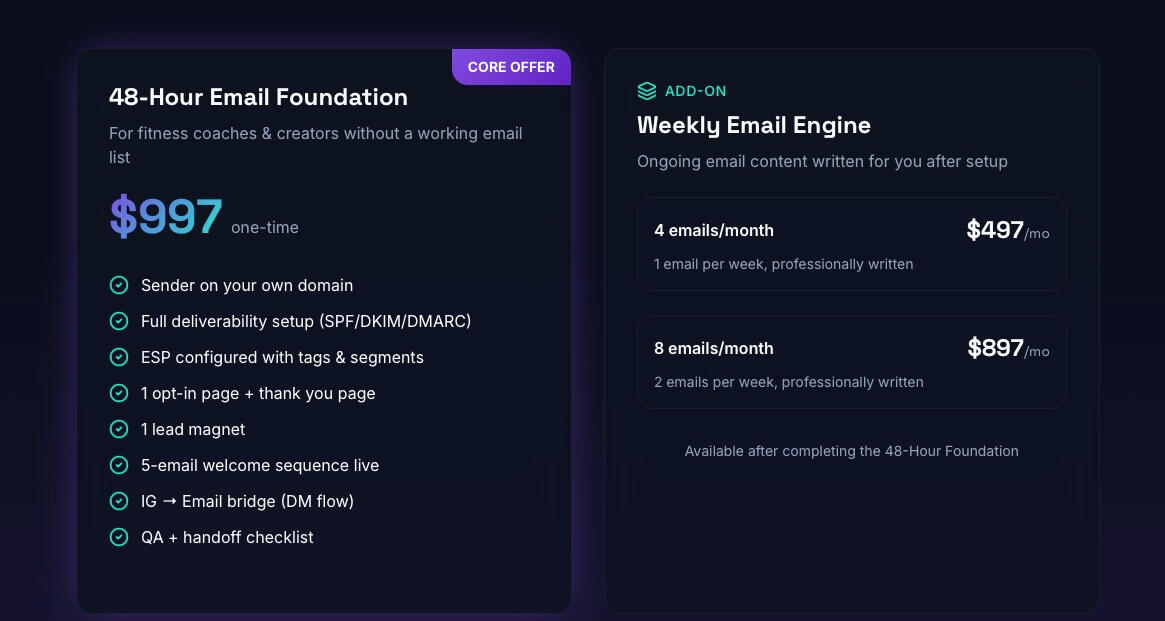Click the checkmark icon beside Sender on your own domain
The width and height of the screenshot is (1165, 621).
(x=119, y=285)
